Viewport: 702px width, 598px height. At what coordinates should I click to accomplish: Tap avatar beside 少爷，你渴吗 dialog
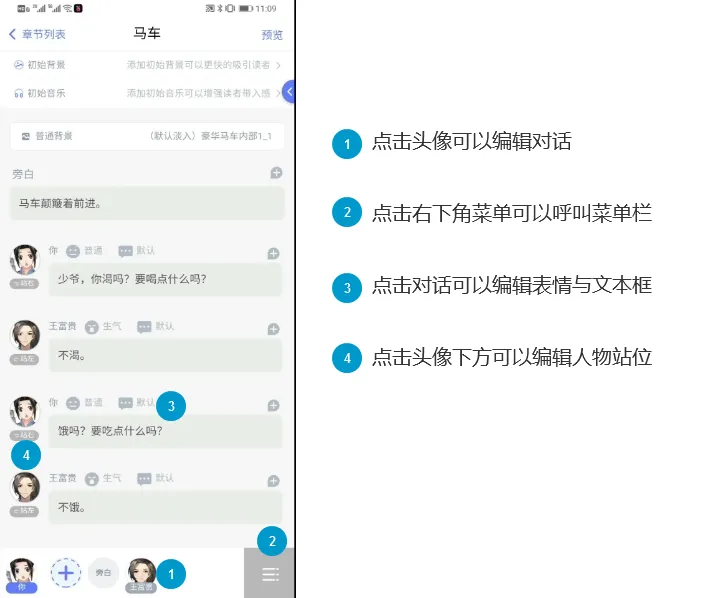pyautogui.click(x=25, y=260)
